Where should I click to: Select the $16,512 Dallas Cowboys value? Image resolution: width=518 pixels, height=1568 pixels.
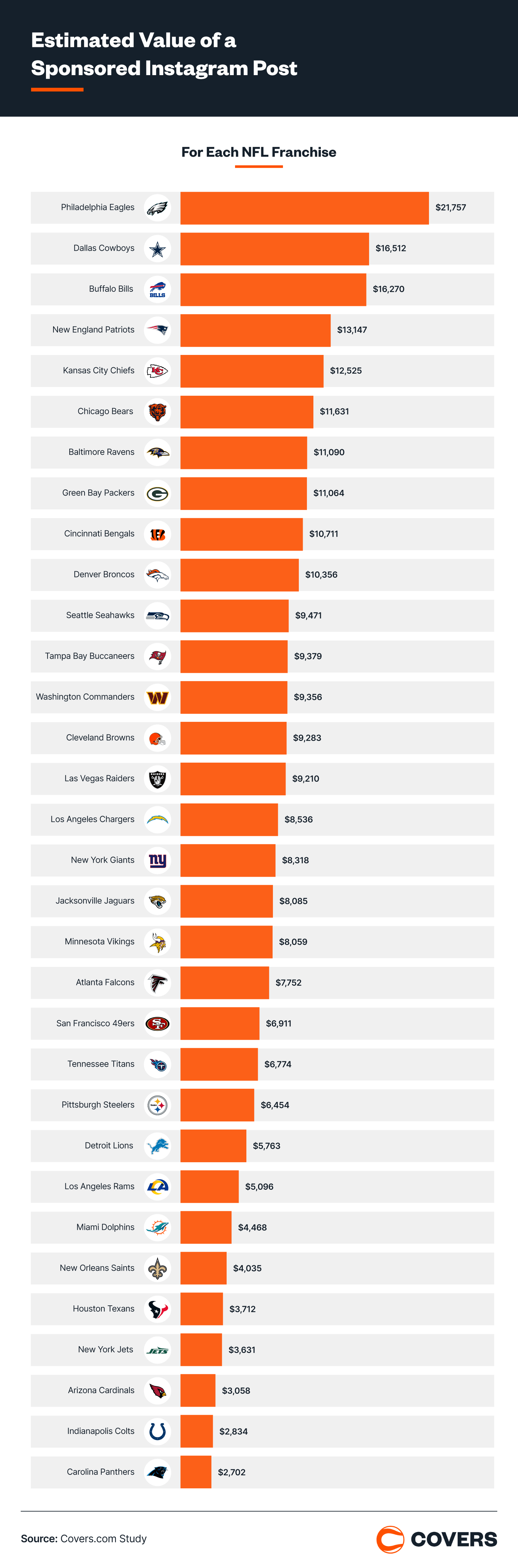pos(390,248)
